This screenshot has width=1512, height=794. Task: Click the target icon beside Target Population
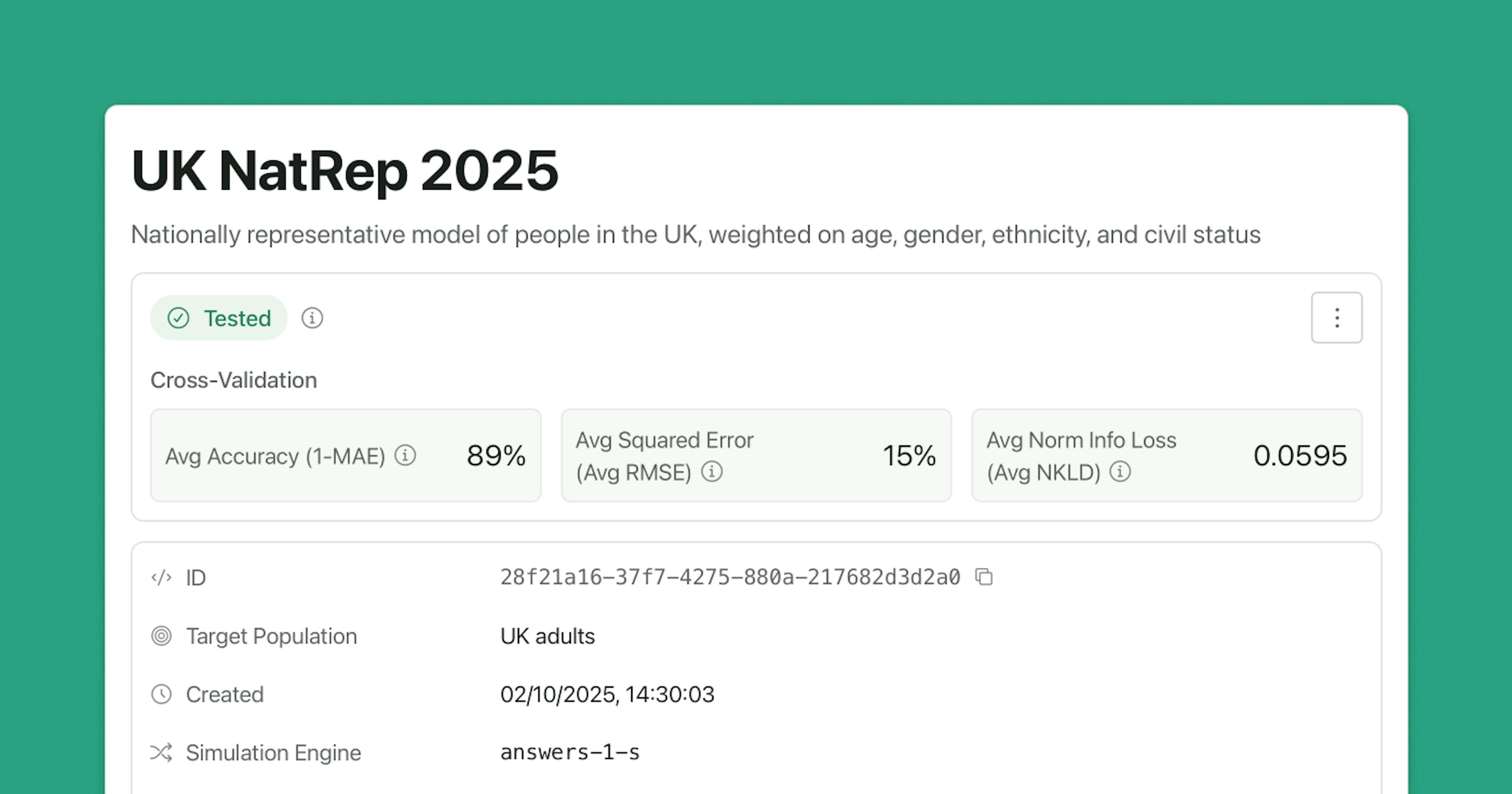(x=161, y=636)
